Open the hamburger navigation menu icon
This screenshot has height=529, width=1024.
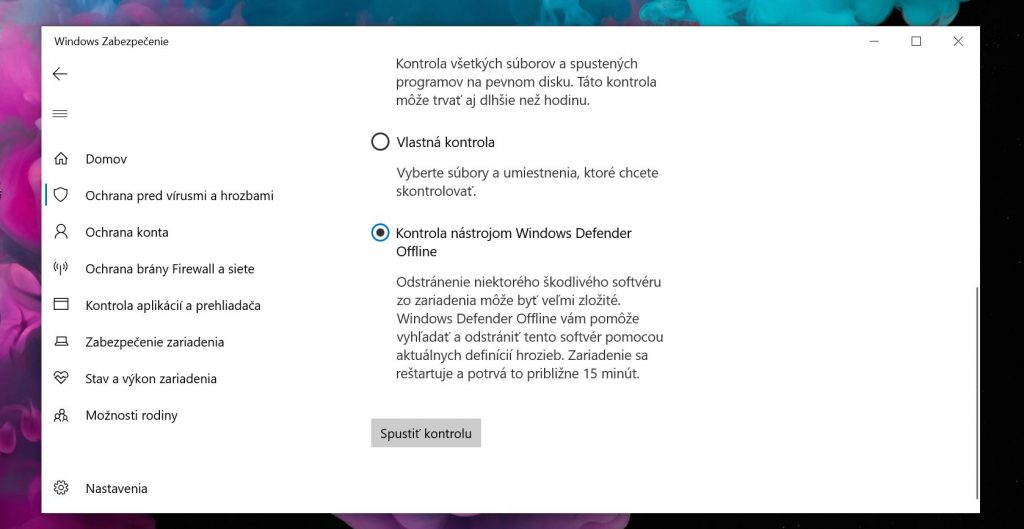click(x=60, y=114)
